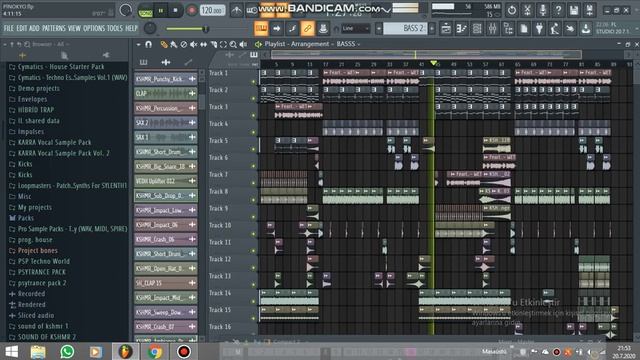The image size is (640, 360).
Task: Toggle the link/multilink to controllers icon
Action: coord(307,29)
